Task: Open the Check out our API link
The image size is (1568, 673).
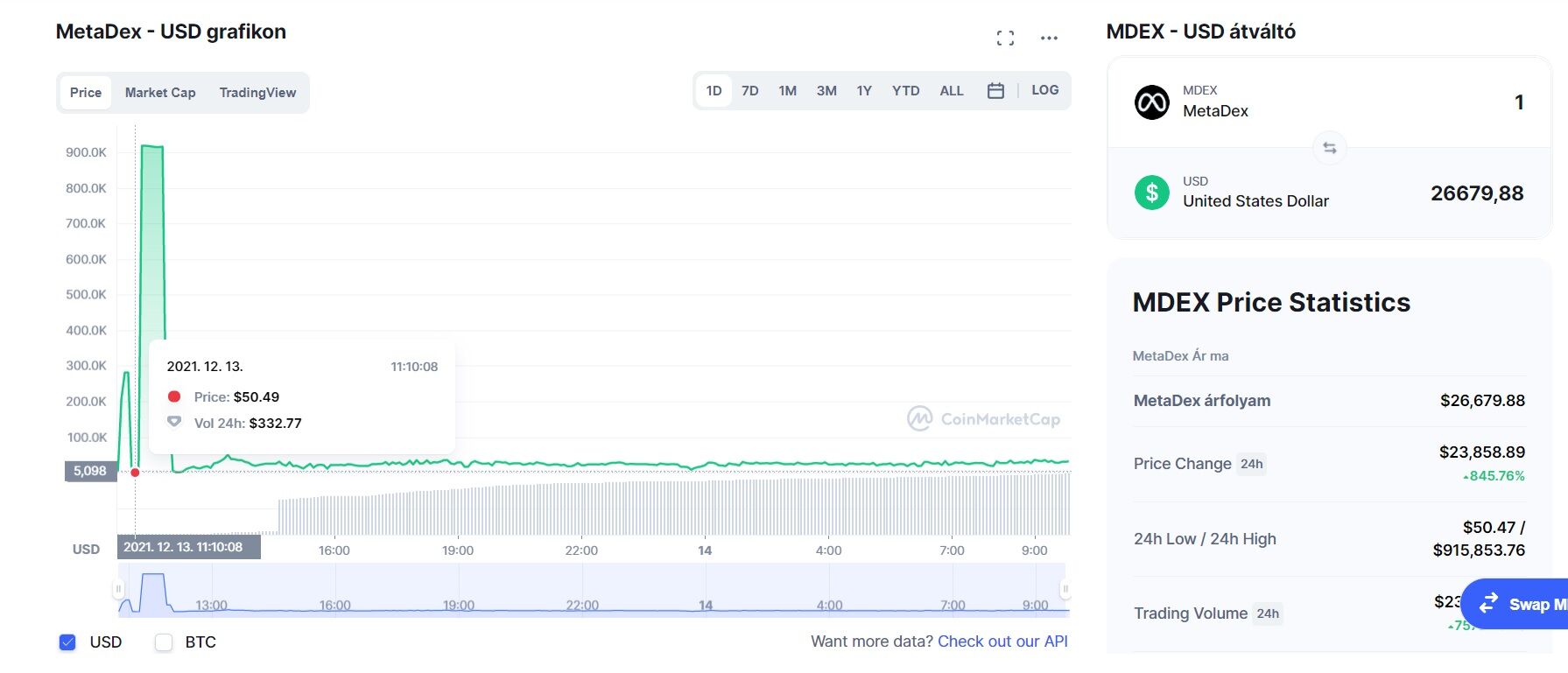Action: [1002, 641]
